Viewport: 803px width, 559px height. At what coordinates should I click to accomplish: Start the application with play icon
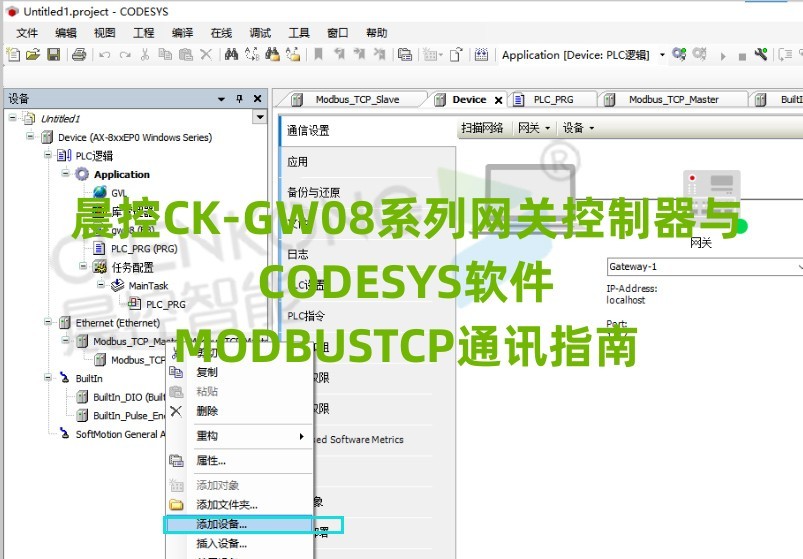pyautogui.click(x=723, y=56)
